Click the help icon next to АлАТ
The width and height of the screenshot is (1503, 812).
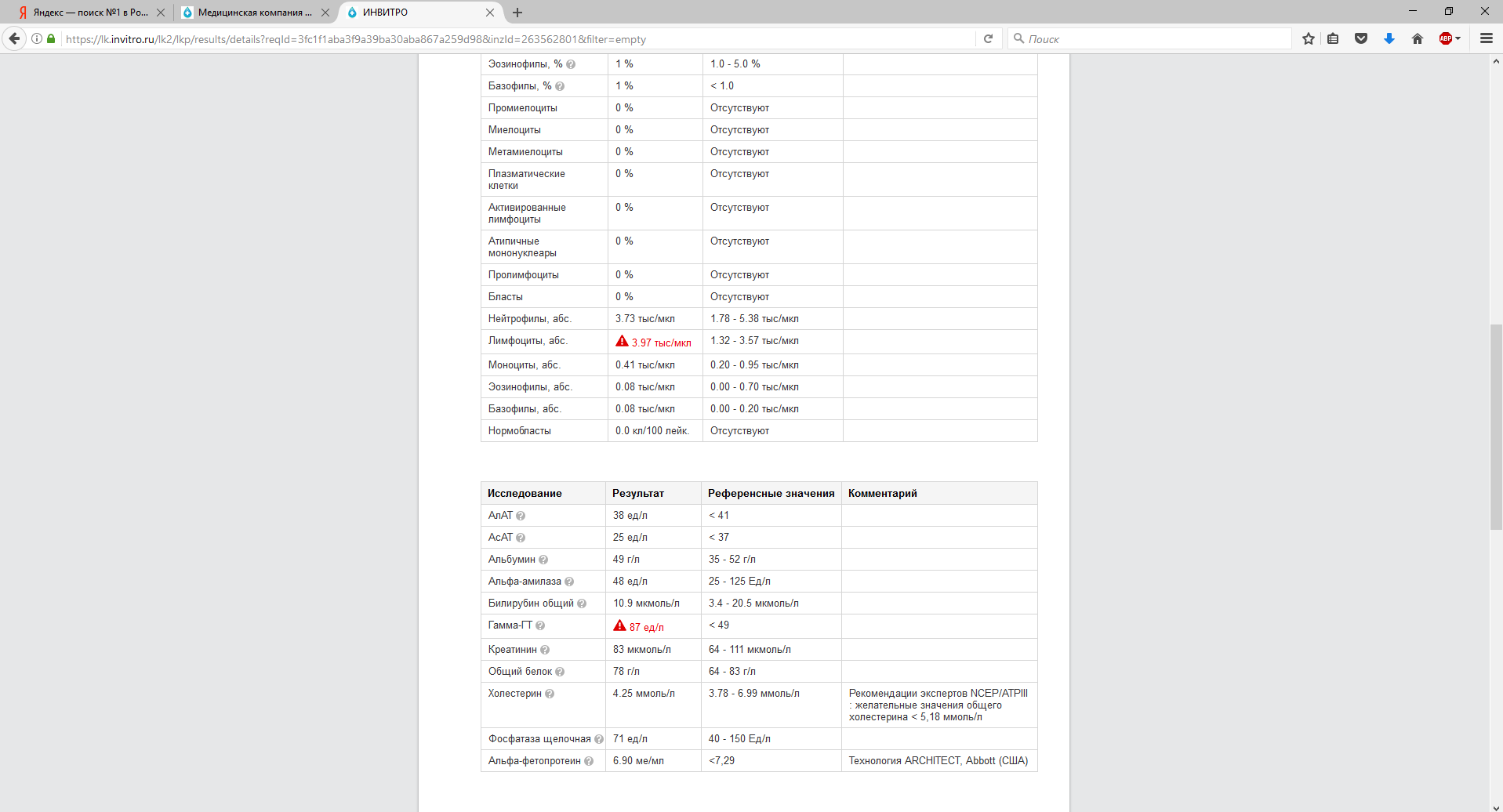[521, 516]
